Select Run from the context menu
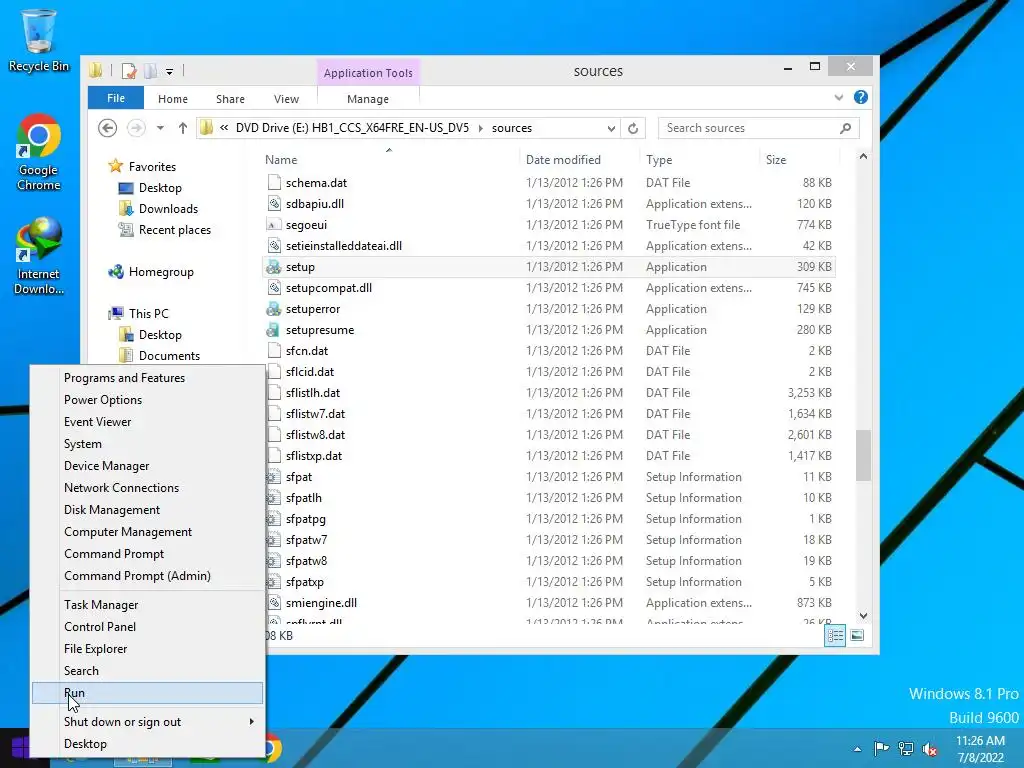 click(x=148, y=693)
